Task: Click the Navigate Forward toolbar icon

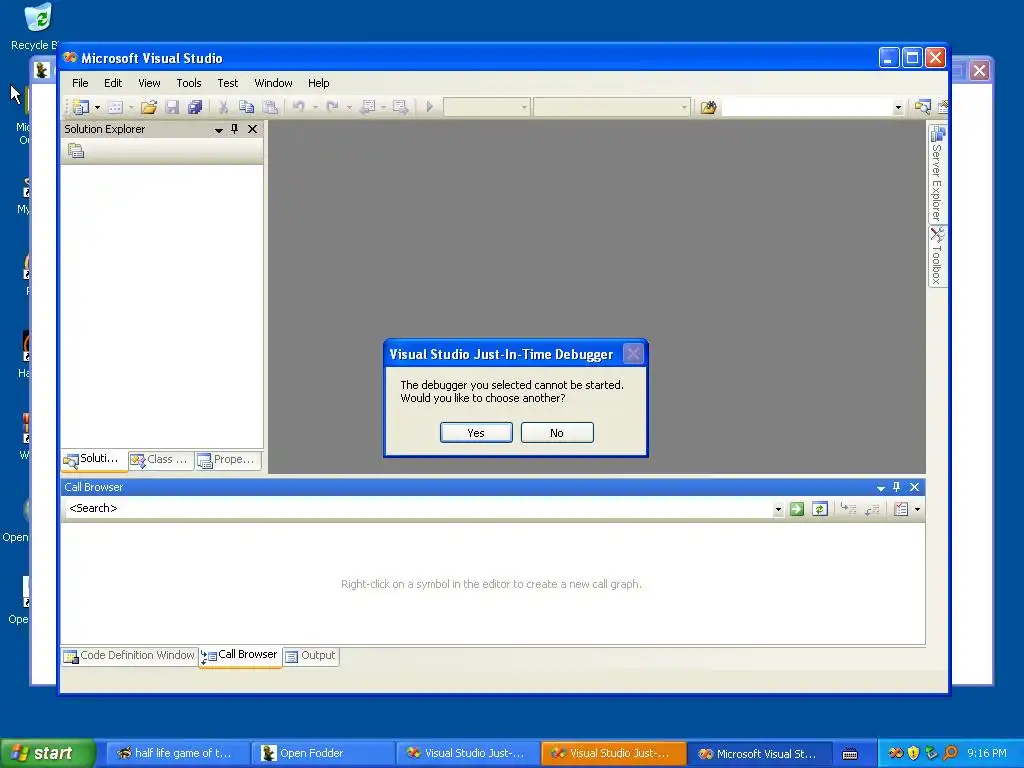Action: pos(400,107)
